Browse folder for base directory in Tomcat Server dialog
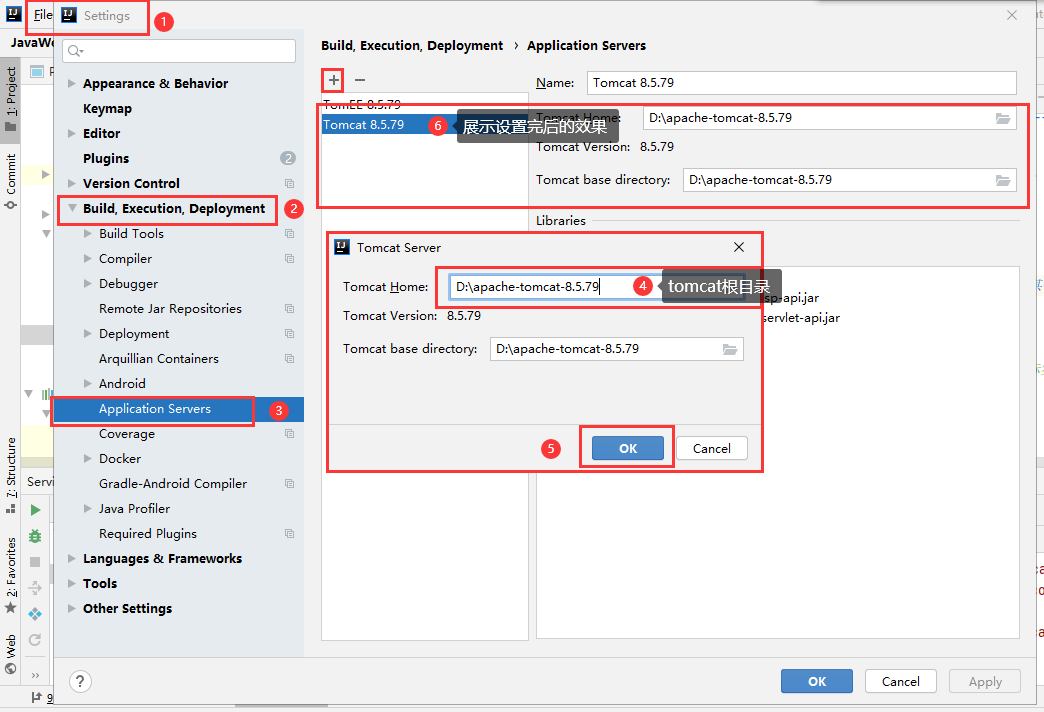The image size is (1044, 712). tap(730, 350)
